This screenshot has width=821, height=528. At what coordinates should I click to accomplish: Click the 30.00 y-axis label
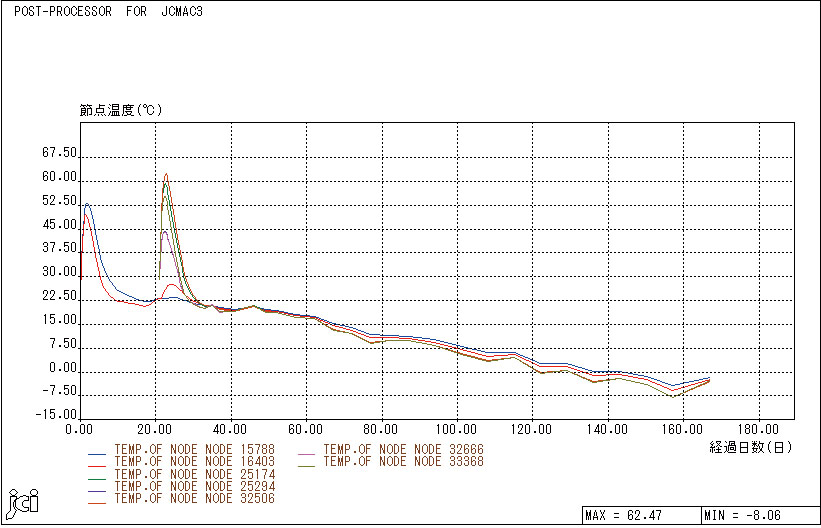(59, 272)
